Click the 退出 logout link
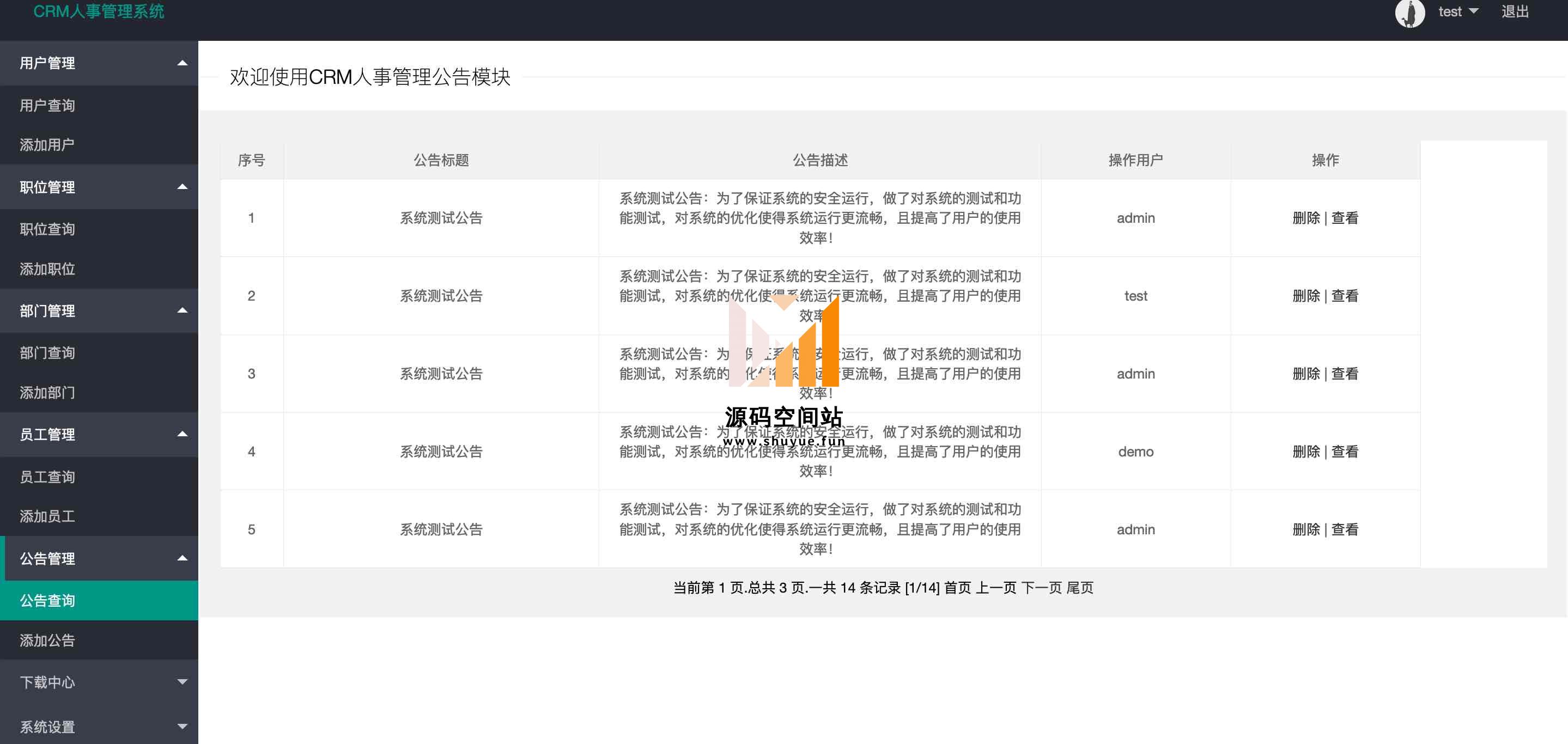This screenshot has width=1568, height=744. click(x=1515, y=11)
